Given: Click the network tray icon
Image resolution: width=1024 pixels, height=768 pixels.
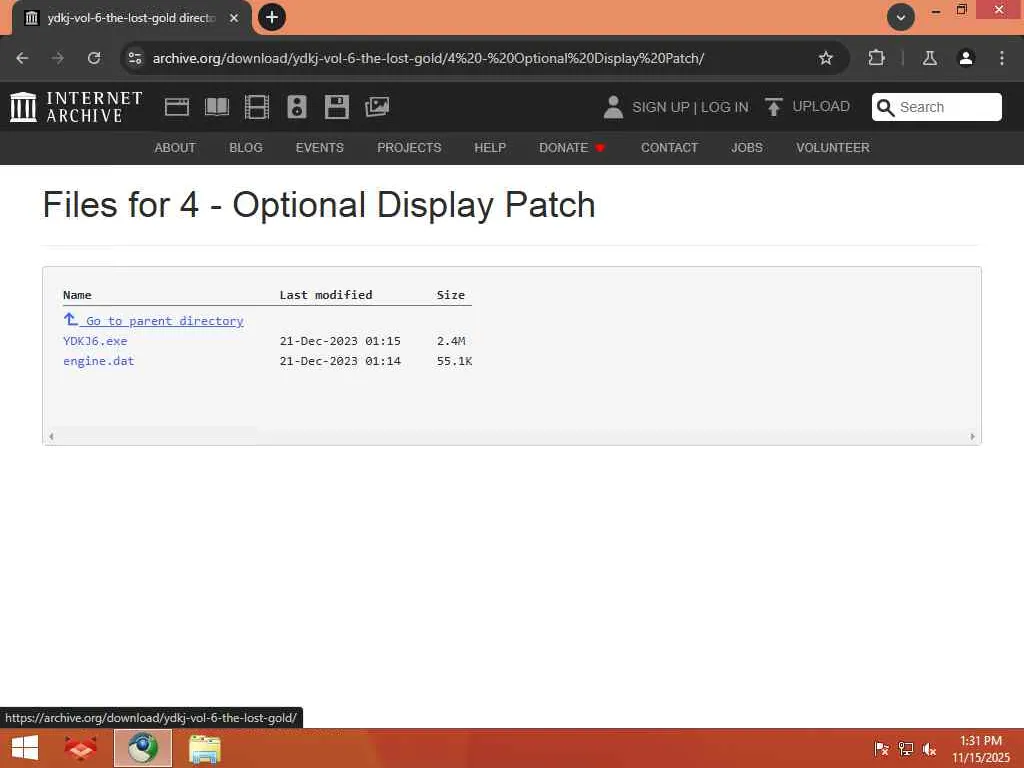Looking at the screenshot, I should [x=905, y=748].
